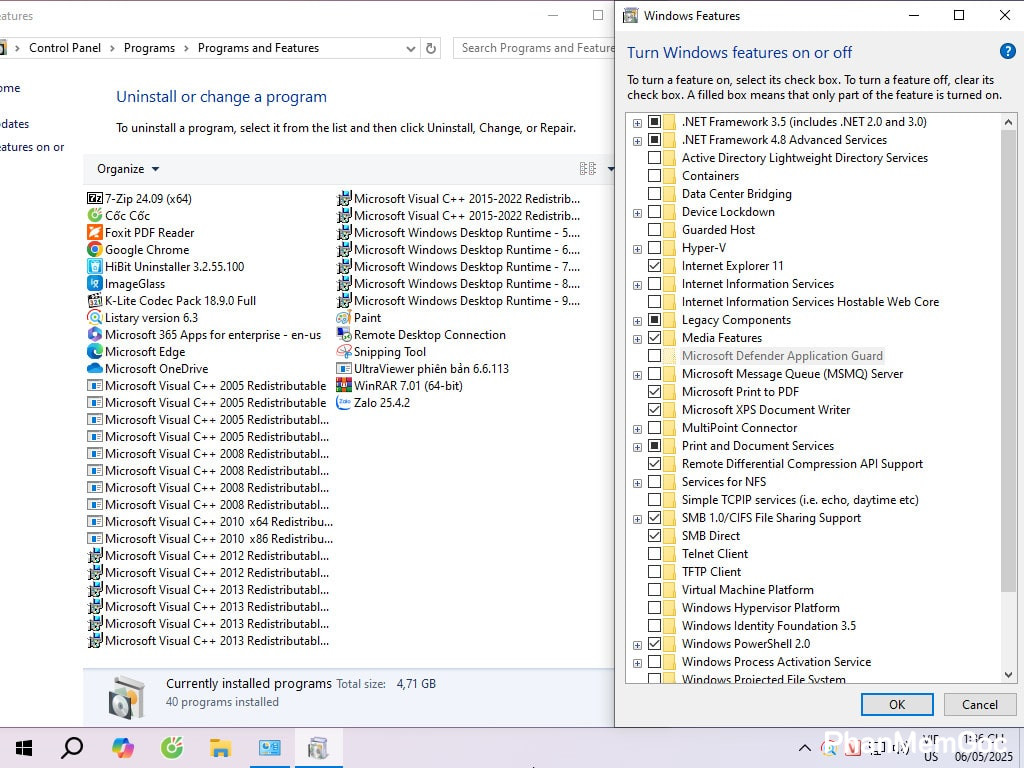
Task: Click the refresh button beside address bar
Action: click(431, 48)
